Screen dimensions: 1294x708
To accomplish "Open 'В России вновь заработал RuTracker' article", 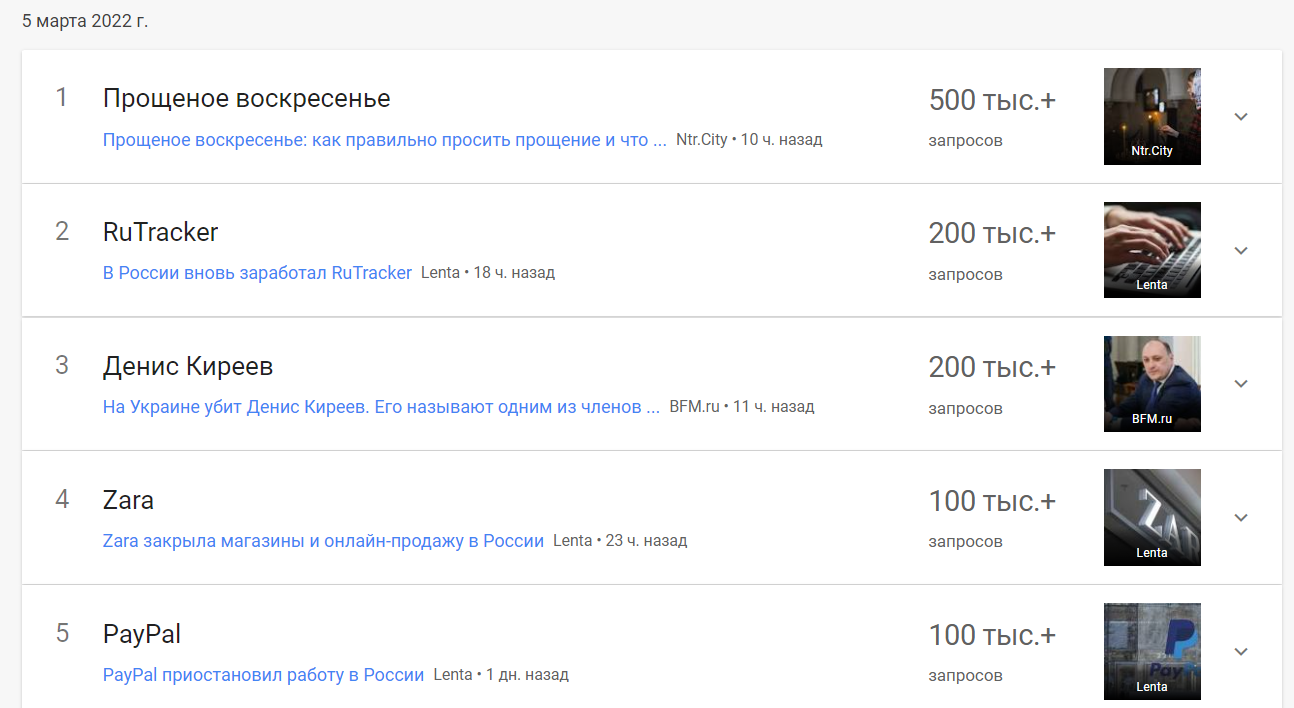I will pos(257,273).
